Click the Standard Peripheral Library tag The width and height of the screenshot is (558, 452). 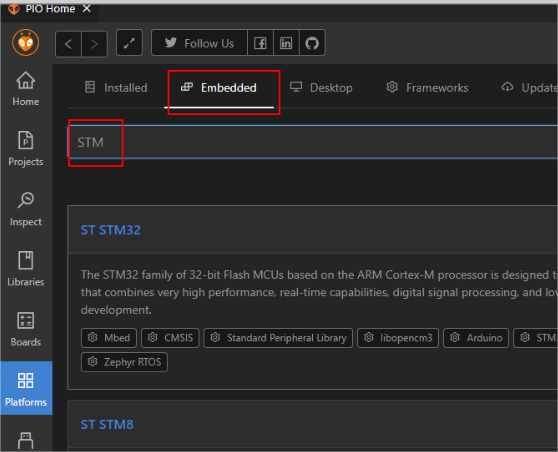tap(278, 338)
